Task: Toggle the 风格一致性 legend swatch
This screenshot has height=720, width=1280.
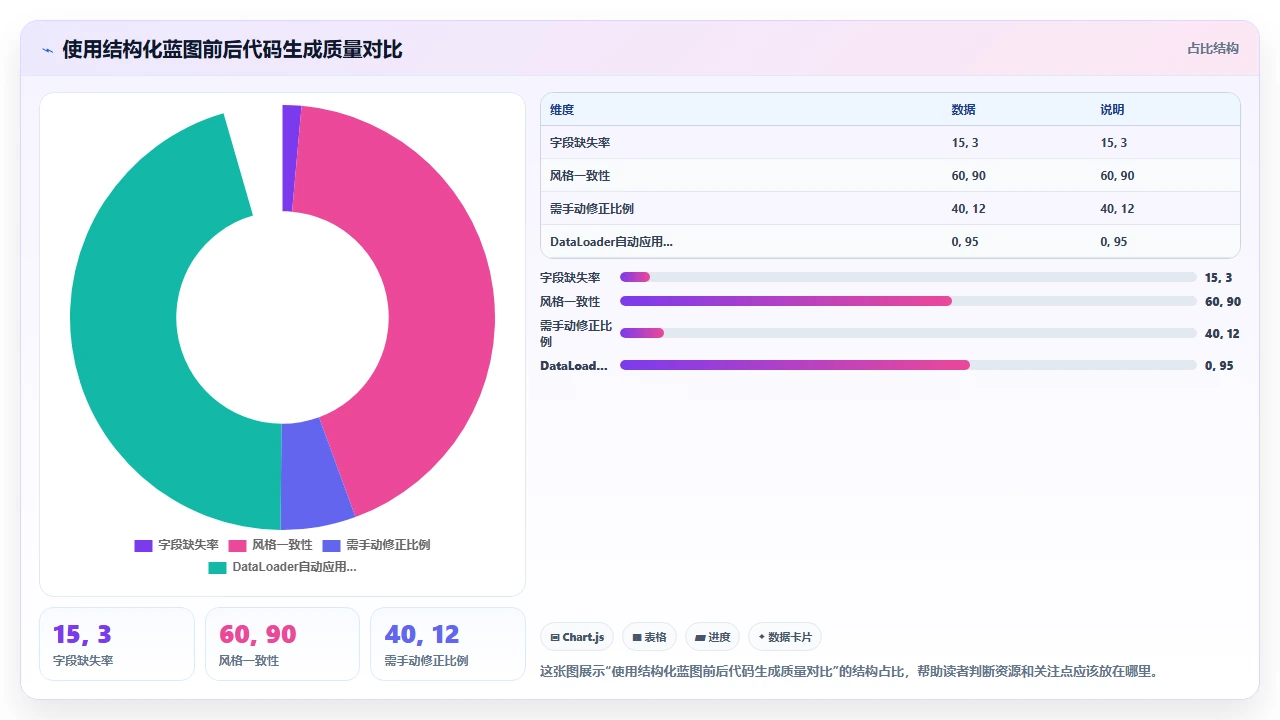Action: click(237, 545)
